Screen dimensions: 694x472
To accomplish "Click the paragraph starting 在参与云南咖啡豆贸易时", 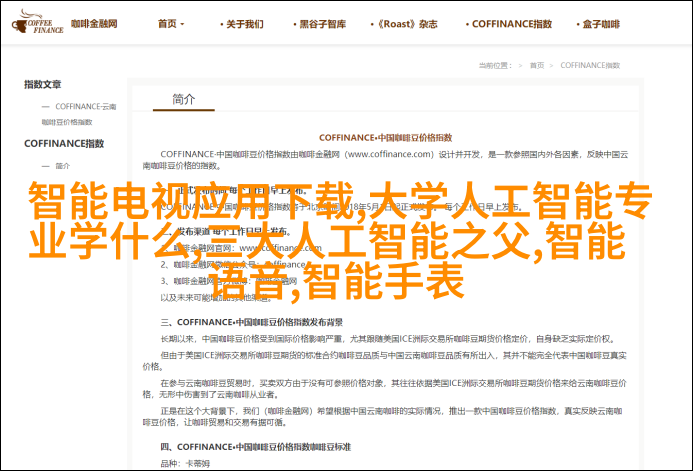I will [385, 388].
